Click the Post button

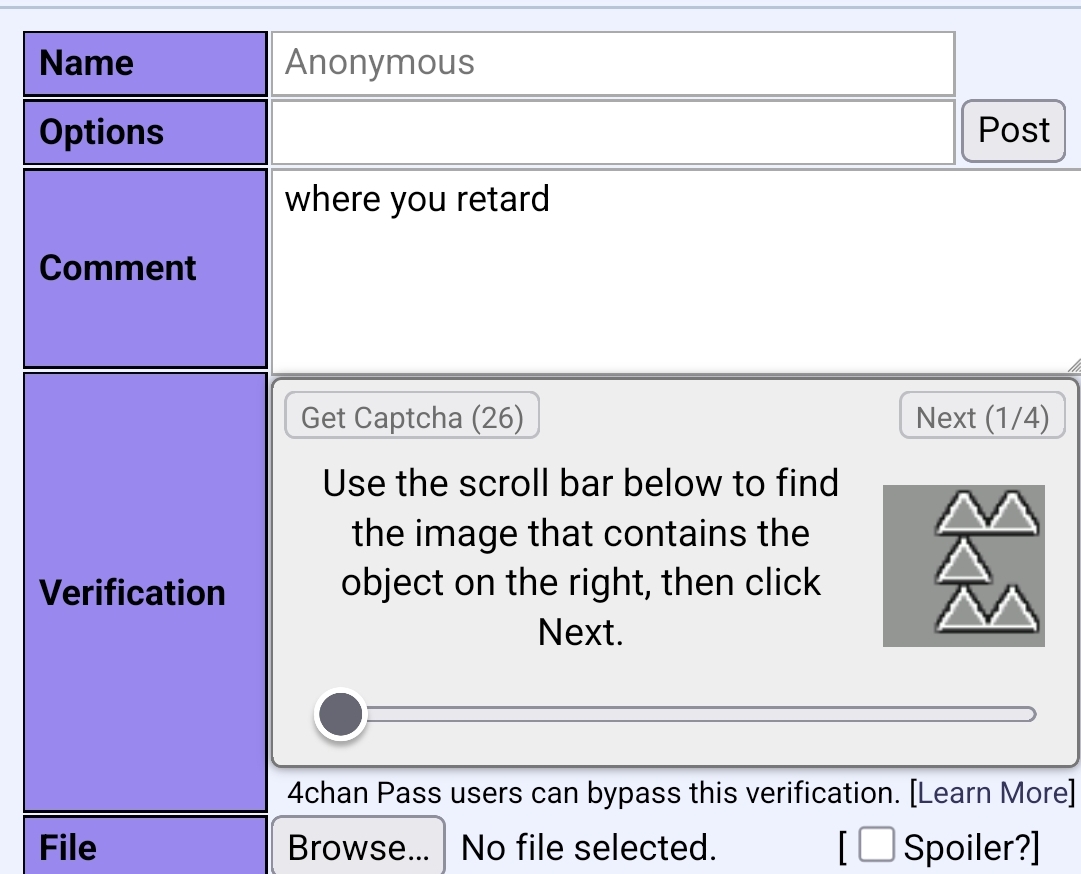click(1013, 131)
